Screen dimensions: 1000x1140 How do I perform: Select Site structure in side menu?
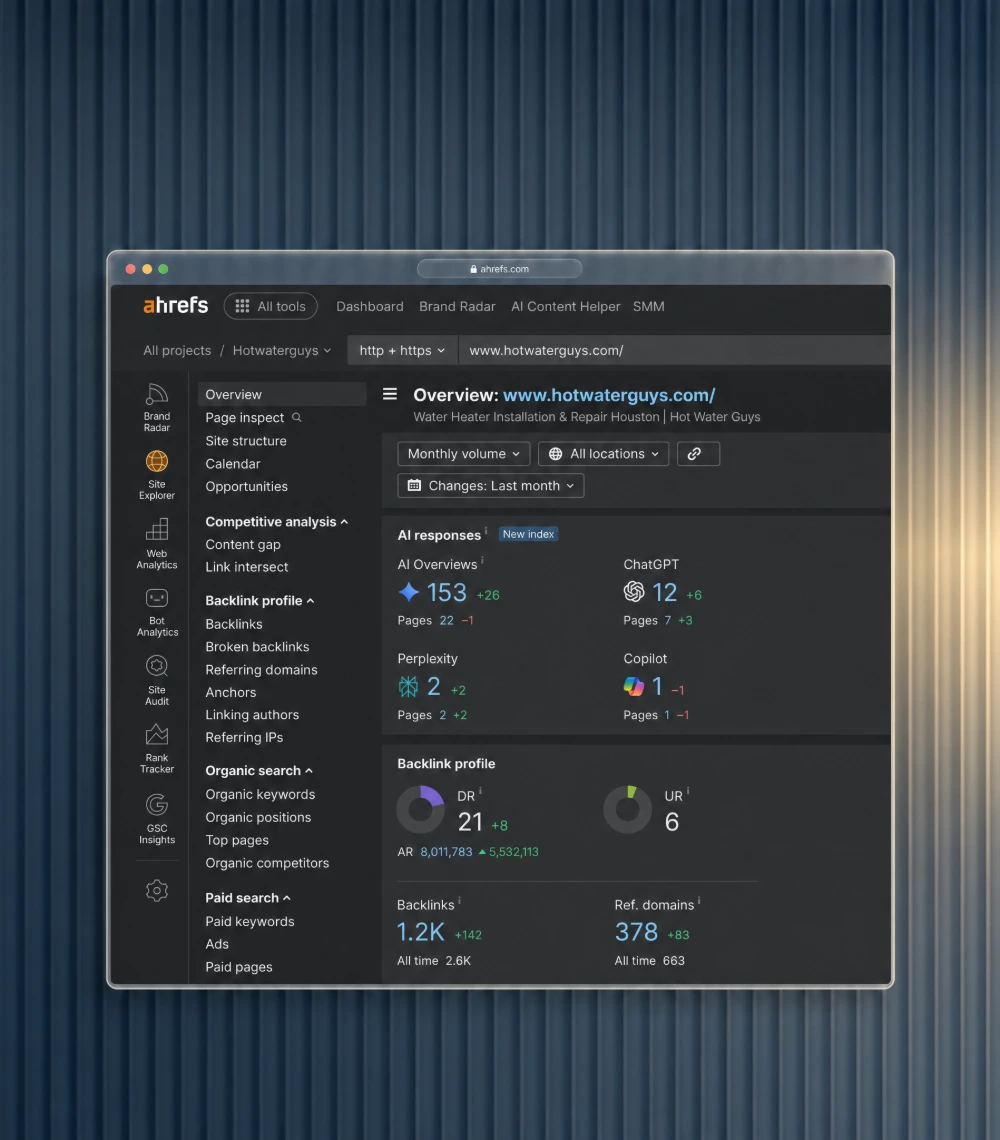[x=246, y=441]
